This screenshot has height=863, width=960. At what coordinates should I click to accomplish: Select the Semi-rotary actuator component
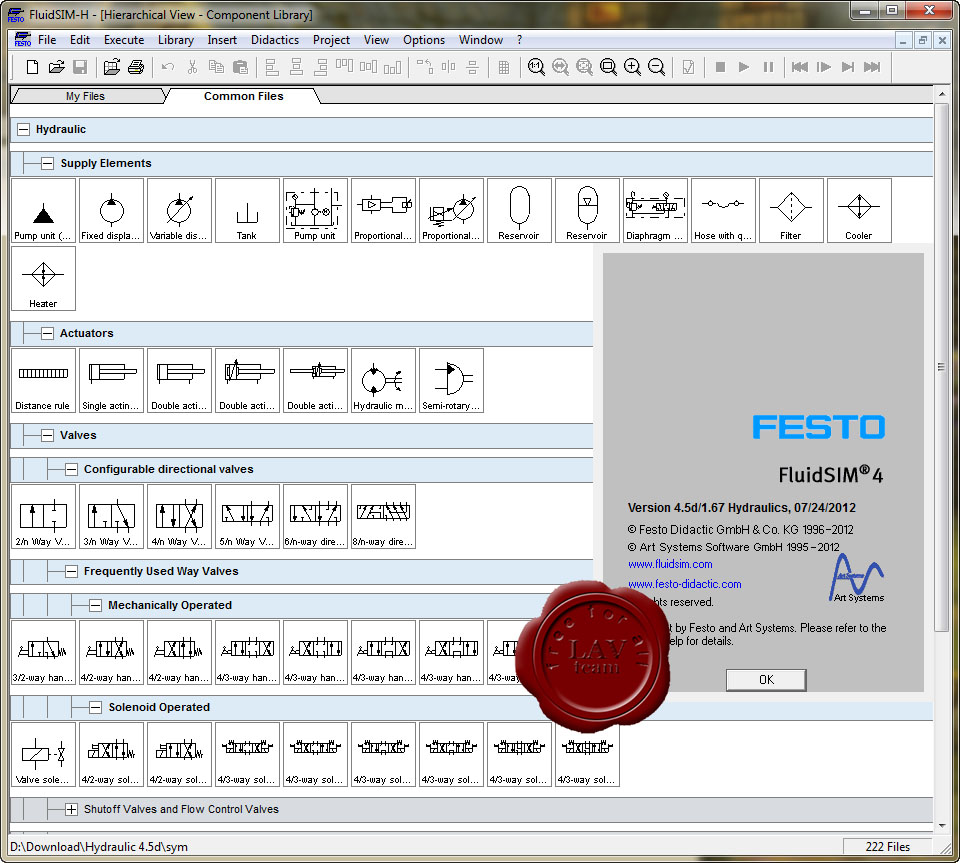[451, 381]
